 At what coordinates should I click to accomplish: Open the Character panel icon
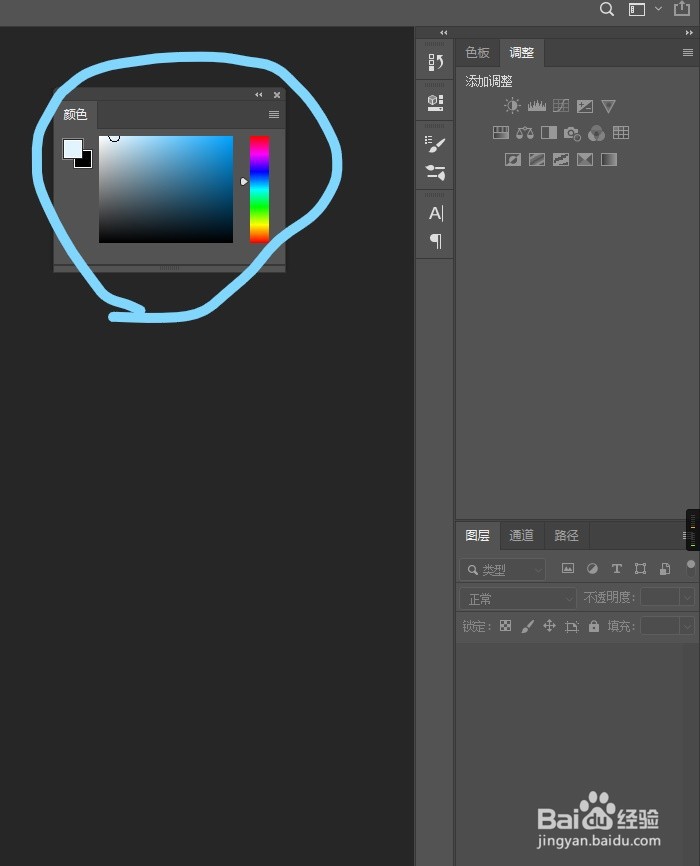[435, 213]
